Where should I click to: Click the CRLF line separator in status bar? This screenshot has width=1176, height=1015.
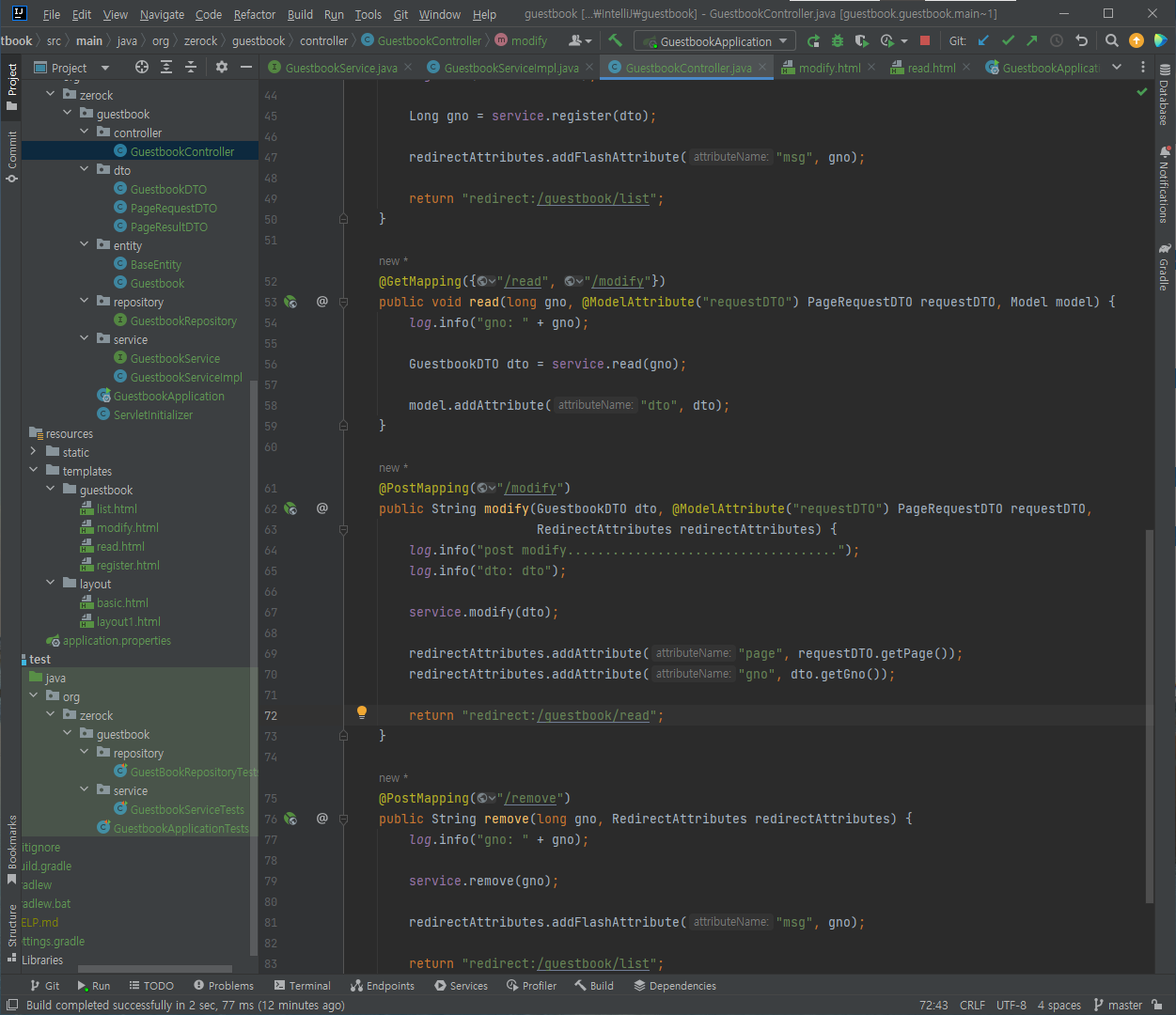pyautogui.click(x=973, y=1005)
